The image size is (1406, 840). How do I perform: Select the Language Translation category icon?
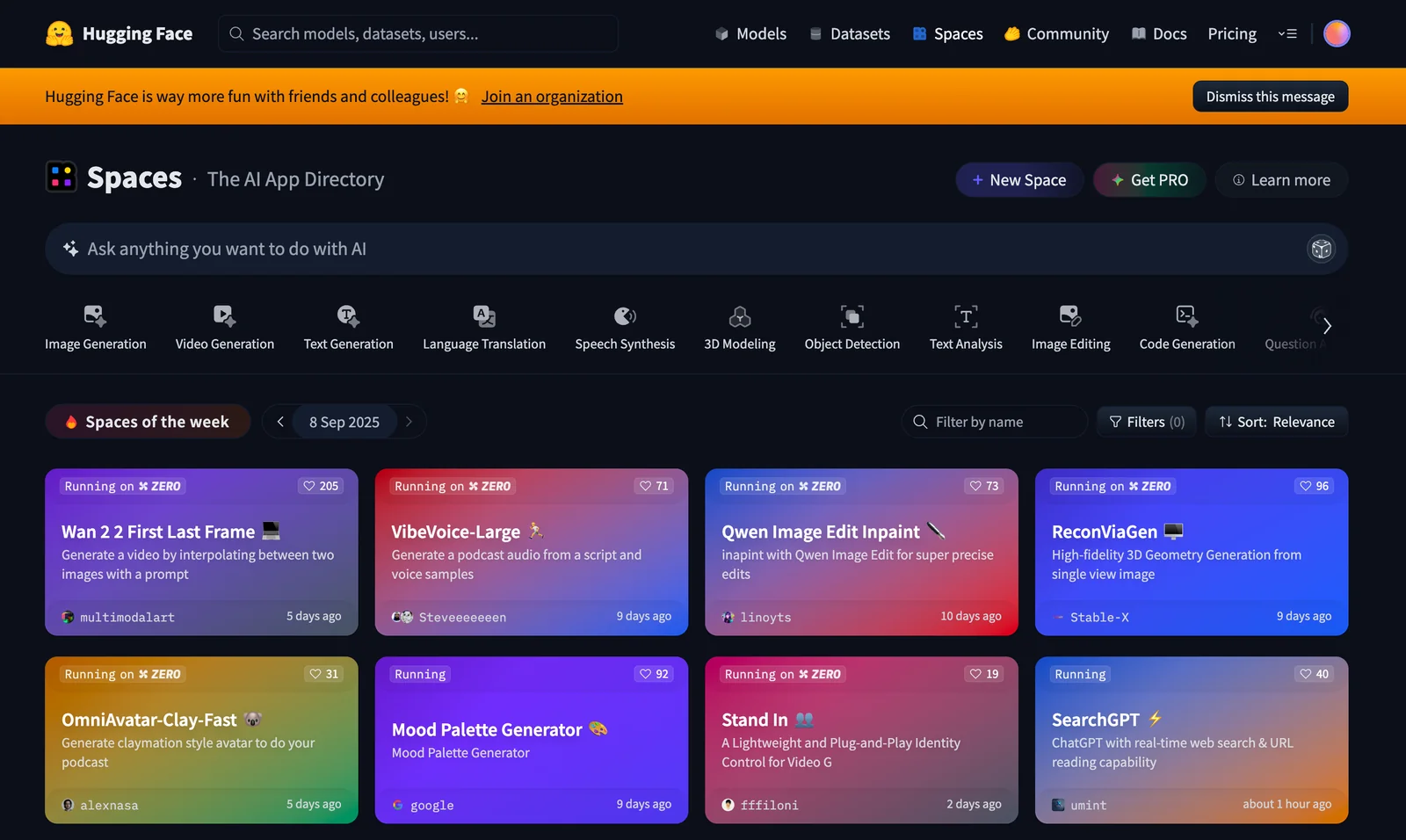point(484,315)
